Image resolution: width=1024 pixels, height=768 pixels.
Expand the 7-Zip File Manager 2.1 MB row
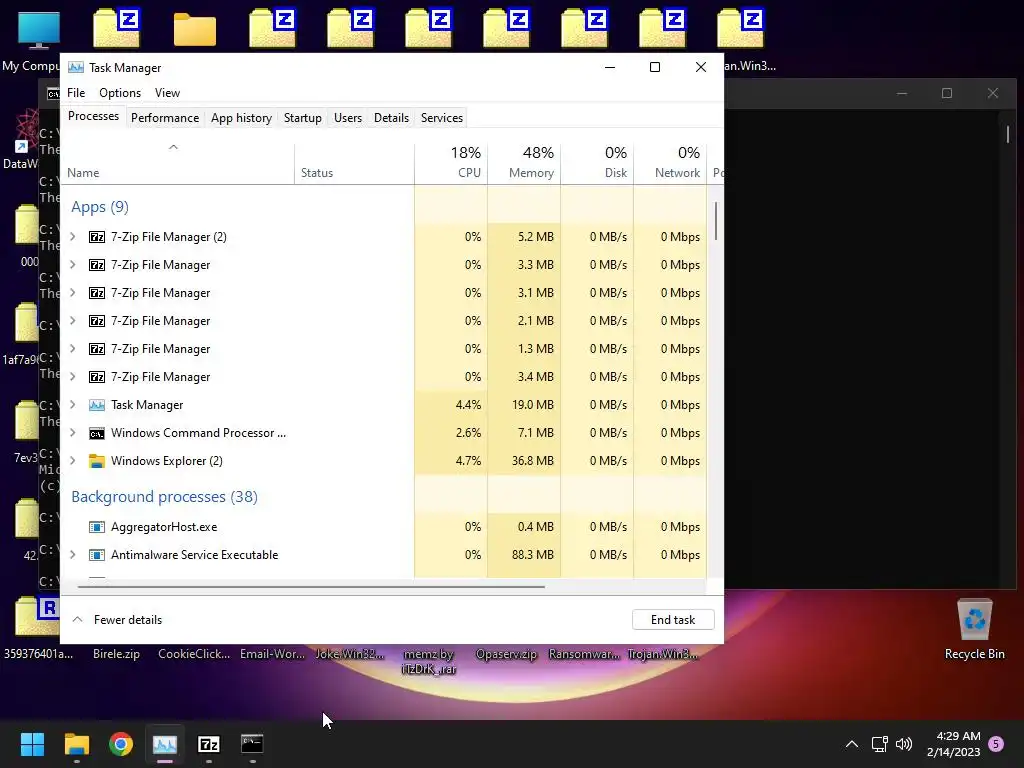[73, 321]
